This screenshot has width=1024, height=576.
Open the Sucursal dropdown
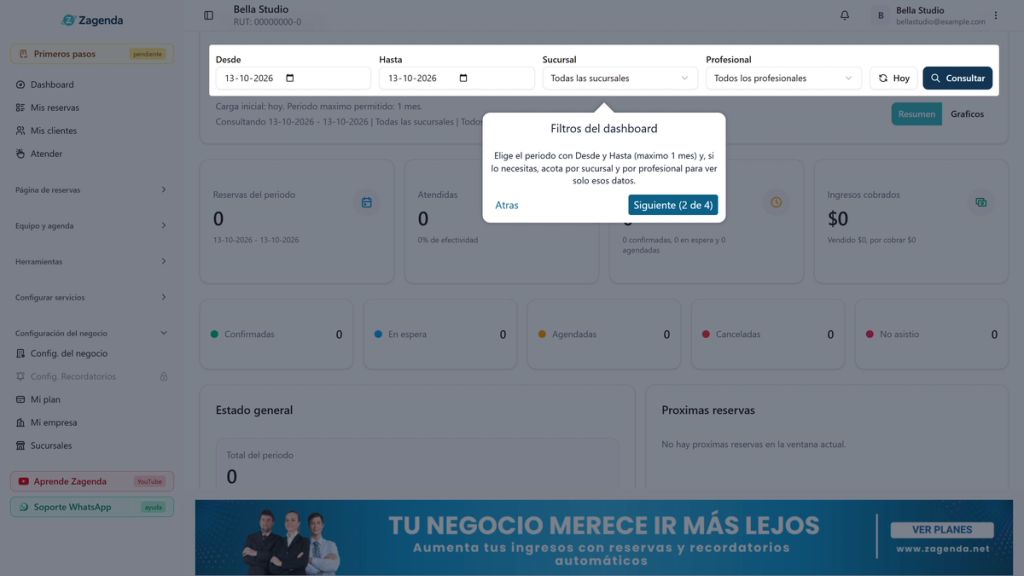point(619,78)
